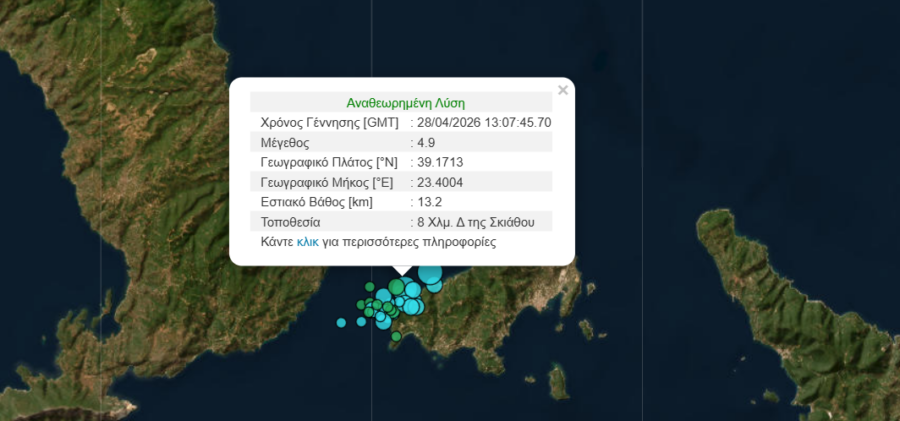The height and width of the screenshot is (421, 900).
Task: Click the origin time value 28/04/2026 13:07:45.70
Action: coord(484,122)
